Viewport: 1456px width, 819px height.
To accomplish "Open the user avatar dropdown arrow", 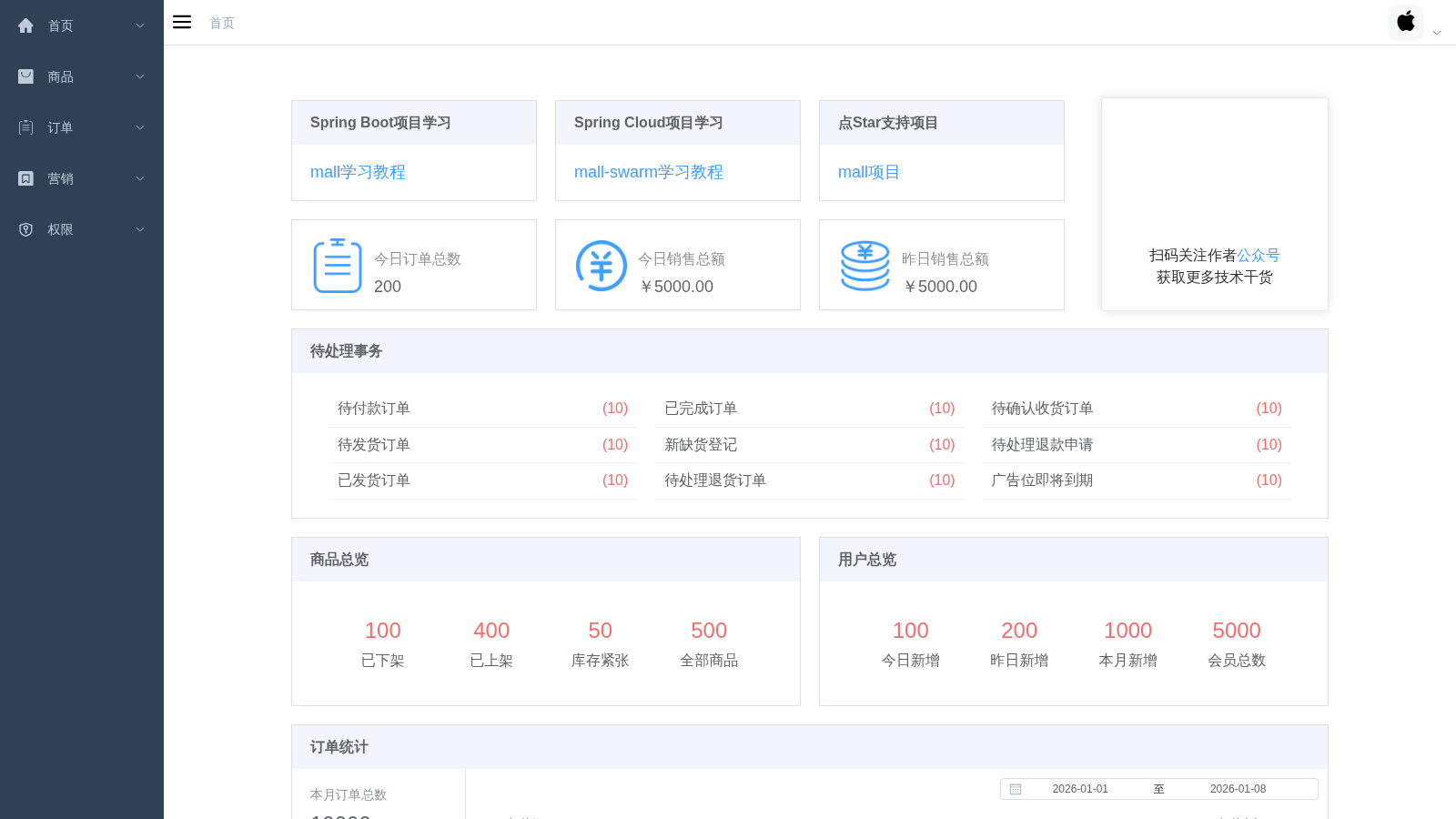I will pyautogui.click(x=1437, y=33).
